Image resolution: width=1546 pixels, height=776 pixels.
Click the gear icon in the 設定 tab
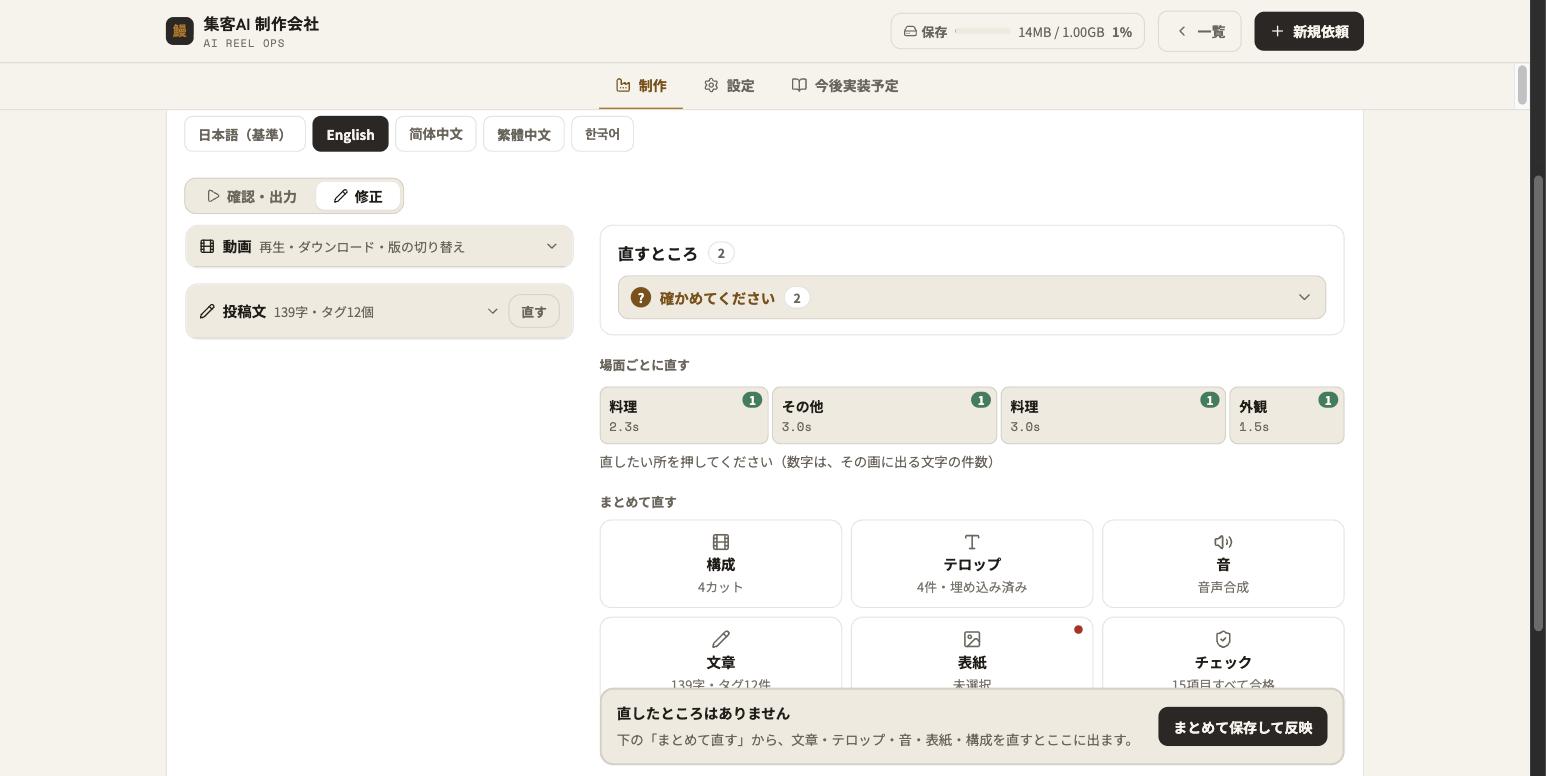pos(711,85)
